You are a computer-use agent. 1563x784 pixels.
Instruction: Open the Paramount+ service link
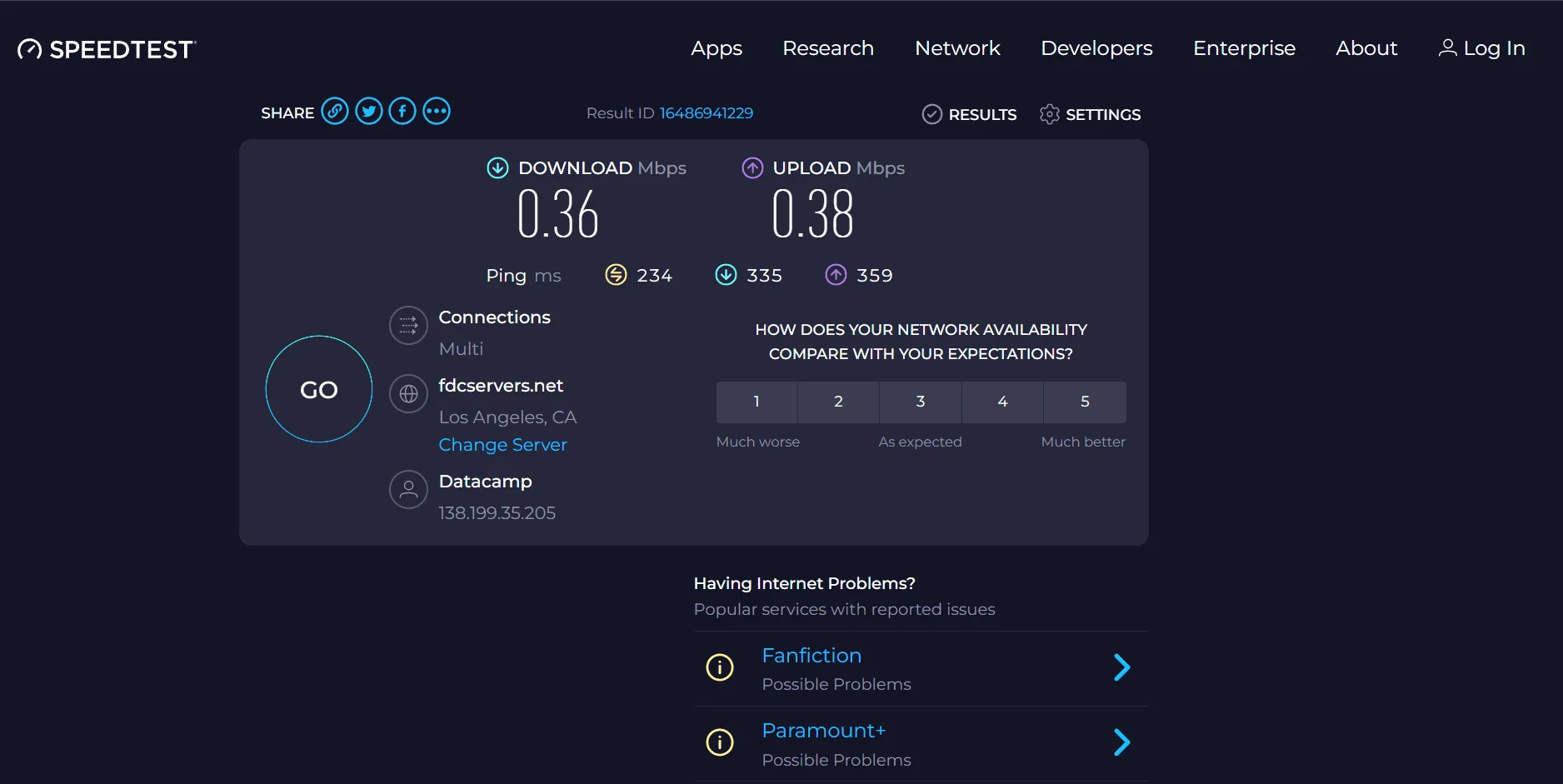[823, 731]
